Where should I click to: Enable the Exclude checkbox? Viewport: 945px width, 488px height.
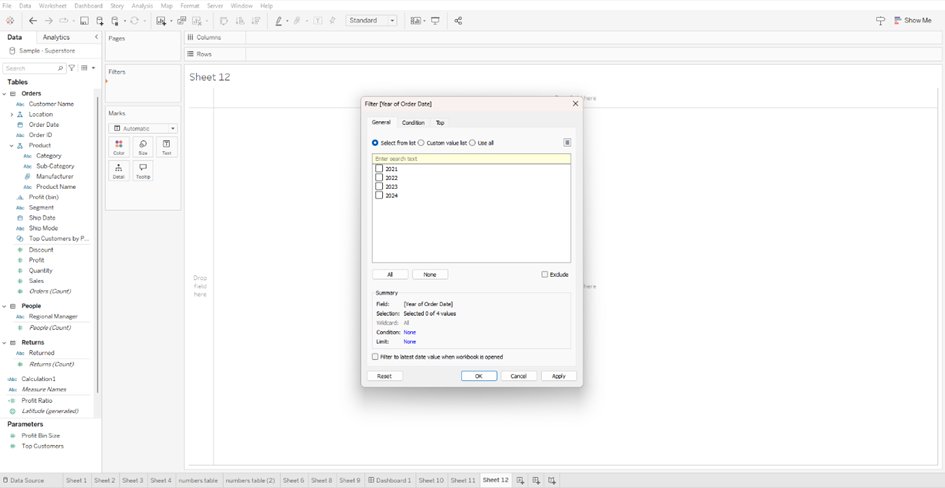[x=545, y=274]
